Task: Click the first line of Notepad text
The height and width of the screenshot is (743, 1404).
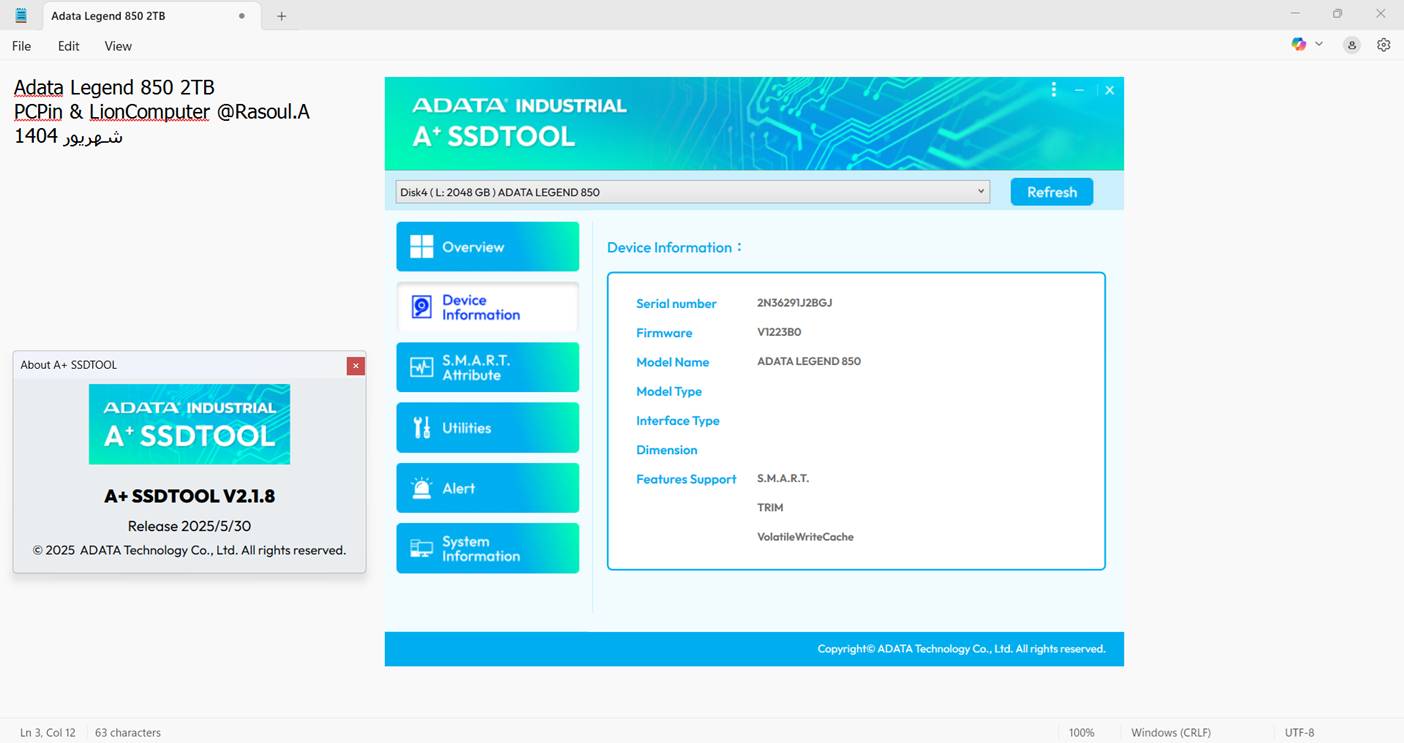Action: (114, 87)
